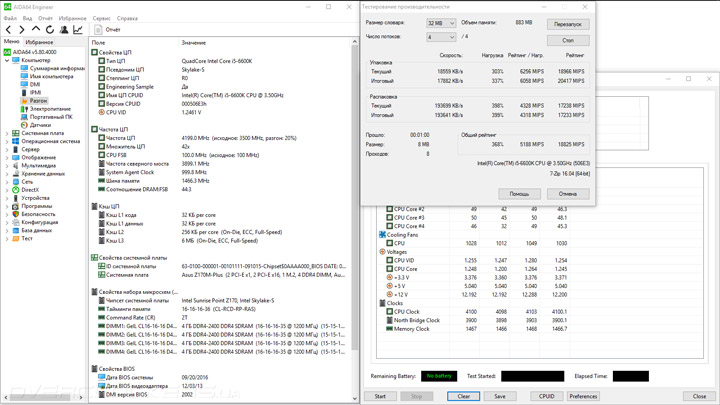The height and width of the screenshot is (405, 720).
Task: Toggle the CPU VID voltage checkbox
Action: [x=389, y=260]
